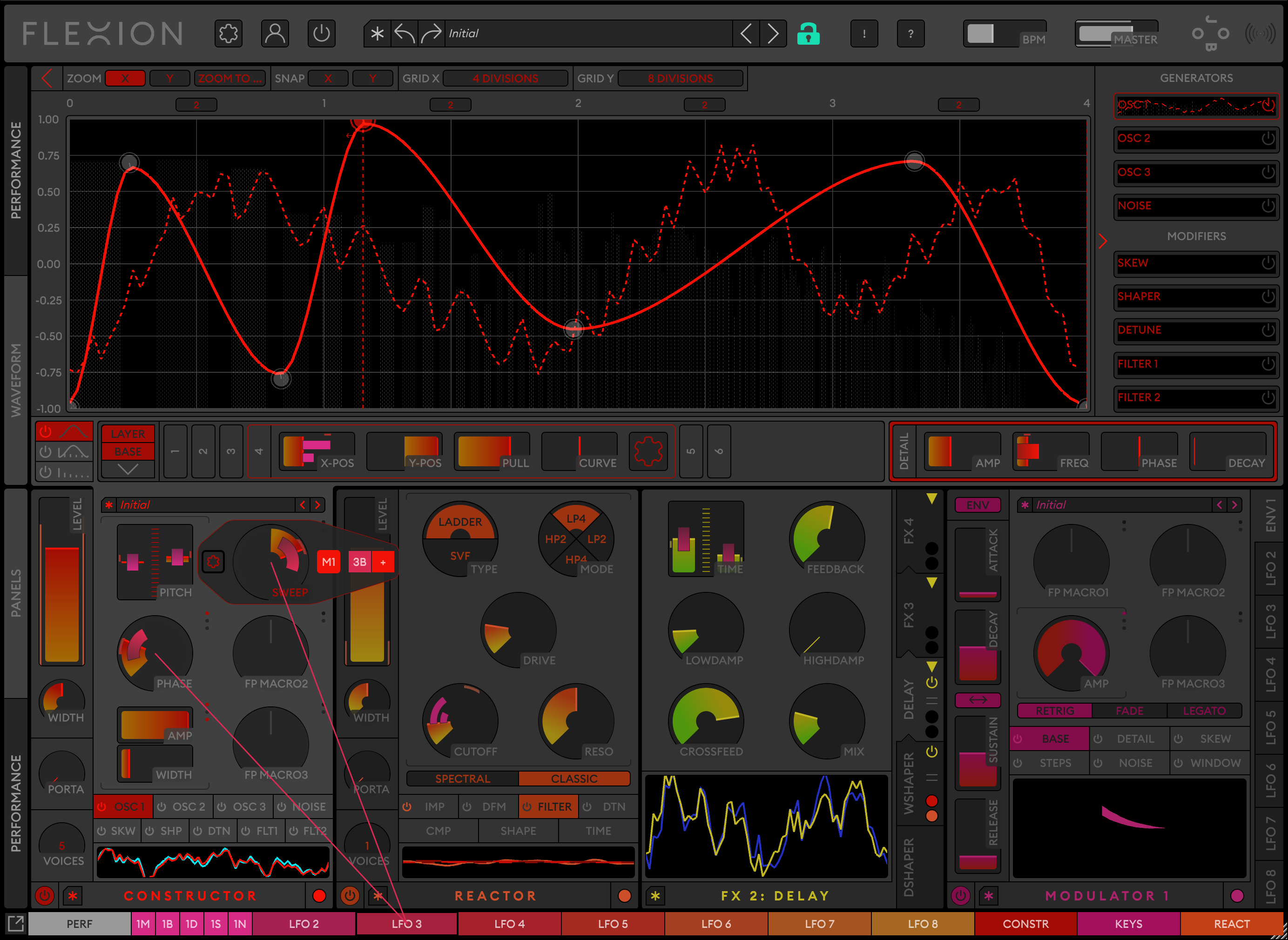Toggle Reactor module power button
The width and height of the screenshot is (1288, 940).
pyautogui.click(x=350, y=896)
